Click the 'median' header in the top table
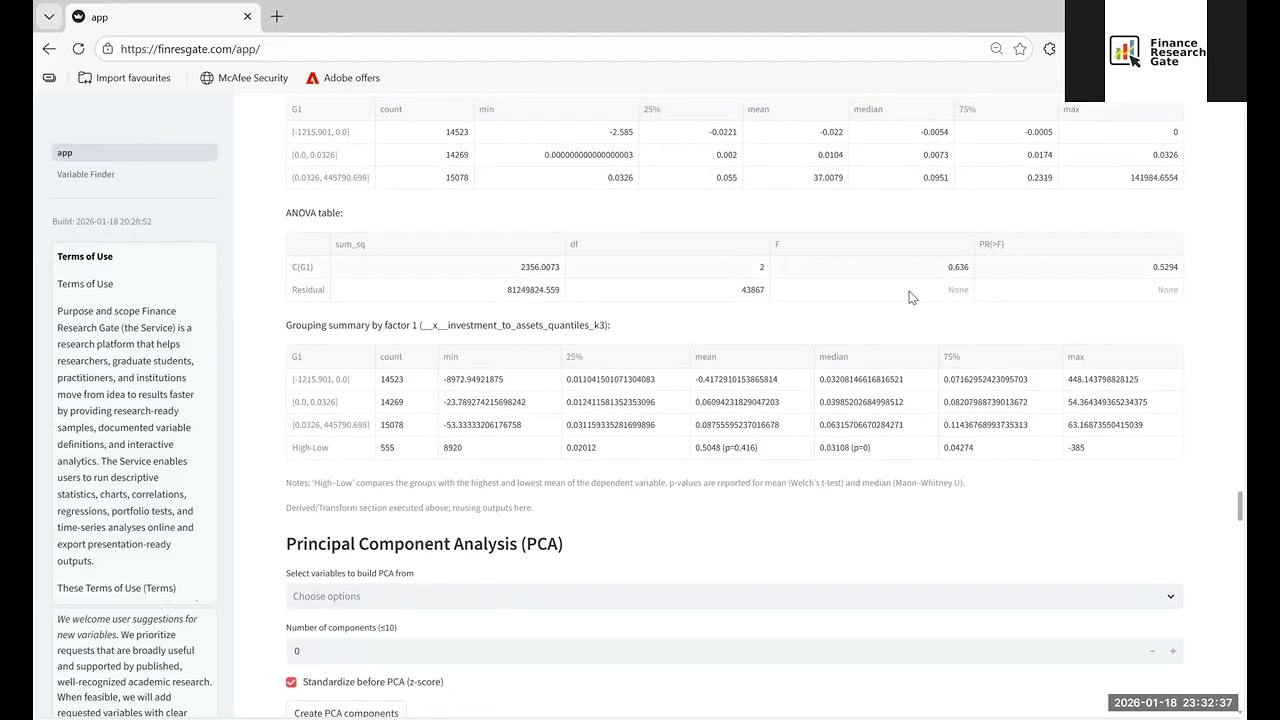Viewport: 1280px width, 720px height. tap(868, 109)
